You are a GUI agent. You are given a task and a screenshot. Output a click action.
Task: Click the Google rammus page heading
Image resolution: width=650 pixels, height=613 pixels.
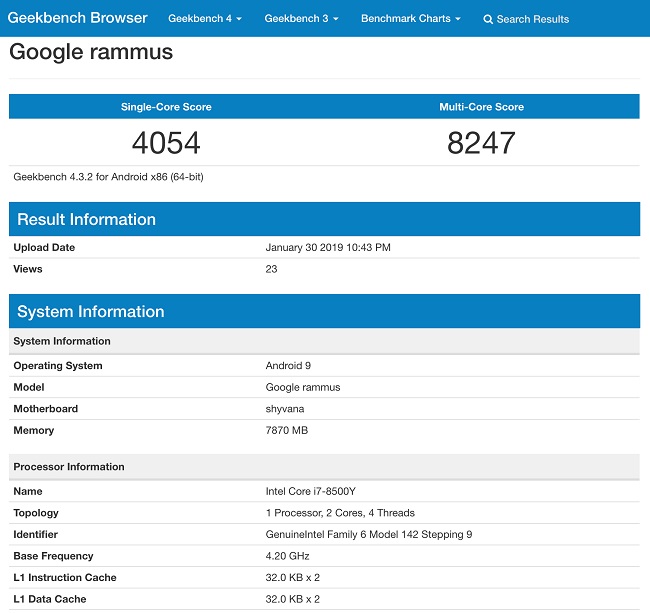[x=91, y=53]
